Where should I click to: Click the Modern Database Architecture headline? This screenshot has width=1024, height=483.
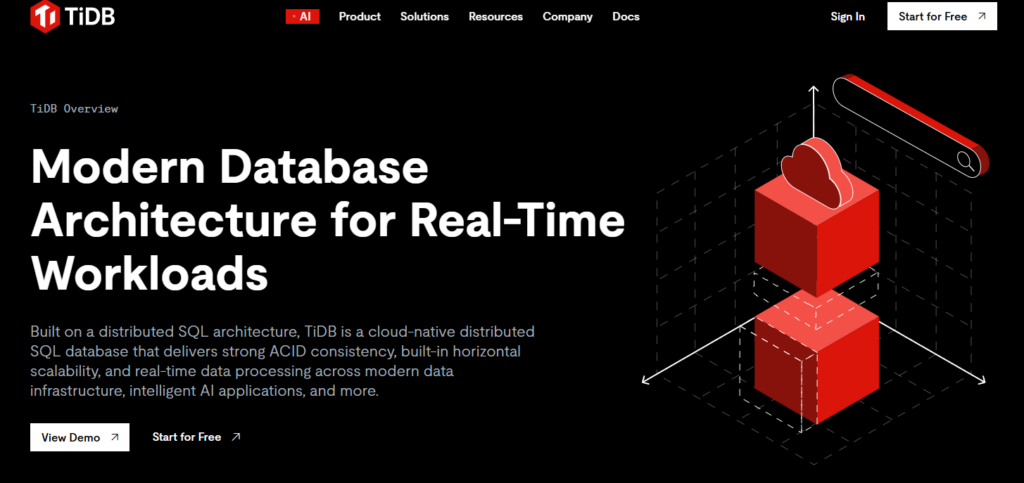point(327,219)
